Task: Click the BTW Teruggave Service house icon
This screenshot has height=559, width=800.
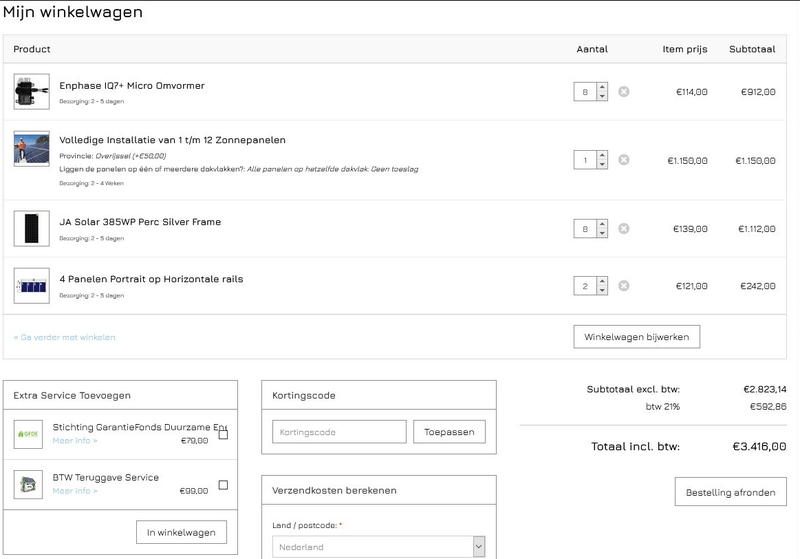Action: [28, 484]
